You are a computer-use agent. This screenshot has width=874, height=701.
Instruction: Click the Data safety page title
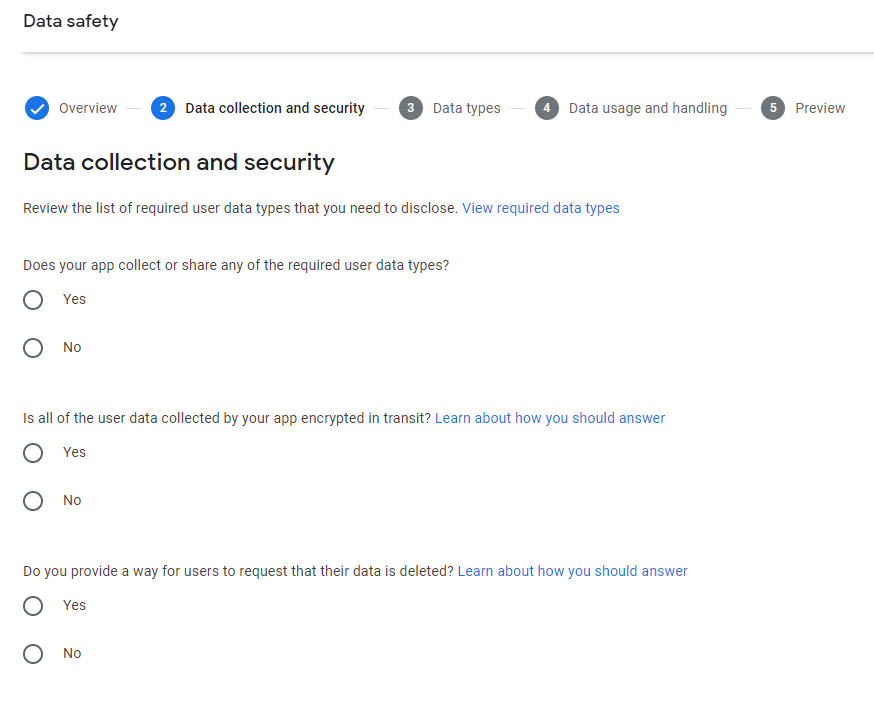[71, 21]
